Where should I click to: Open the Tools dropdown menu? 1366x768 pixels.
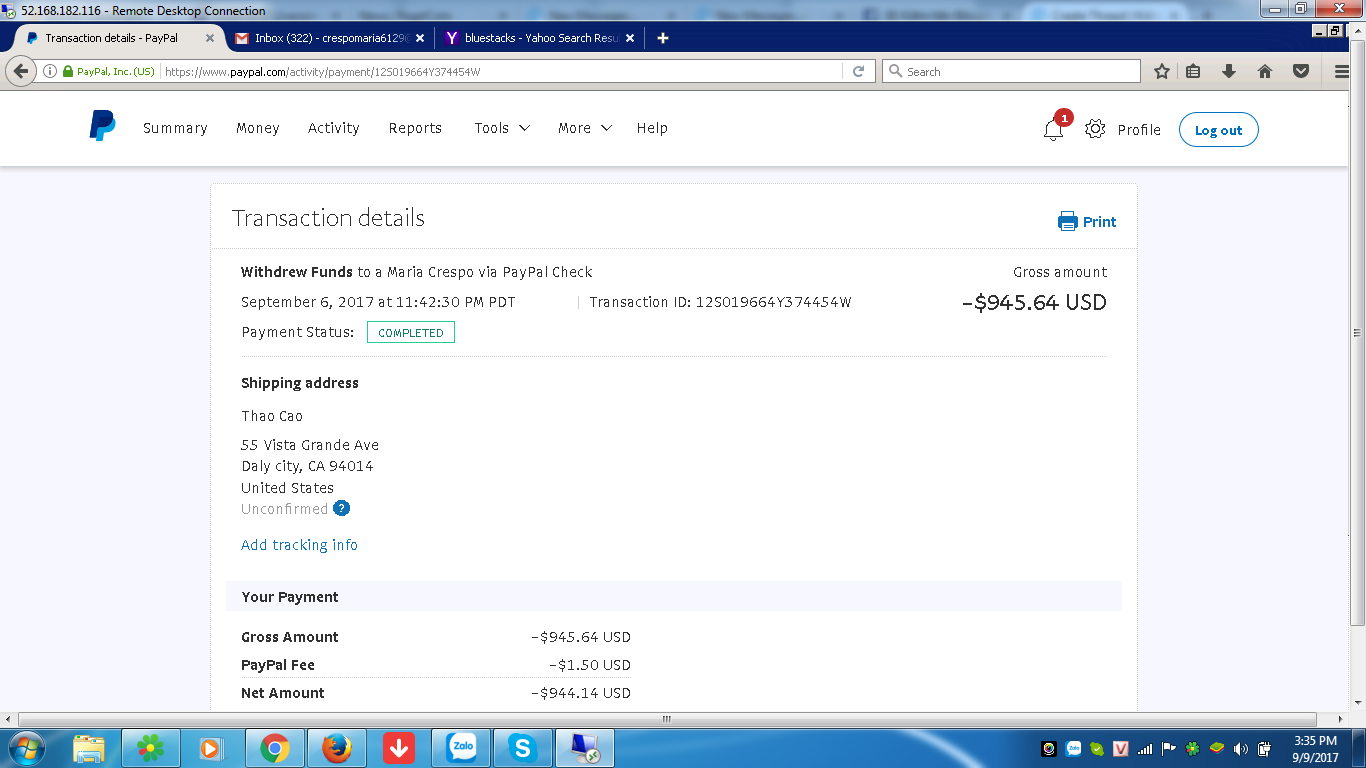coord(502,128)
